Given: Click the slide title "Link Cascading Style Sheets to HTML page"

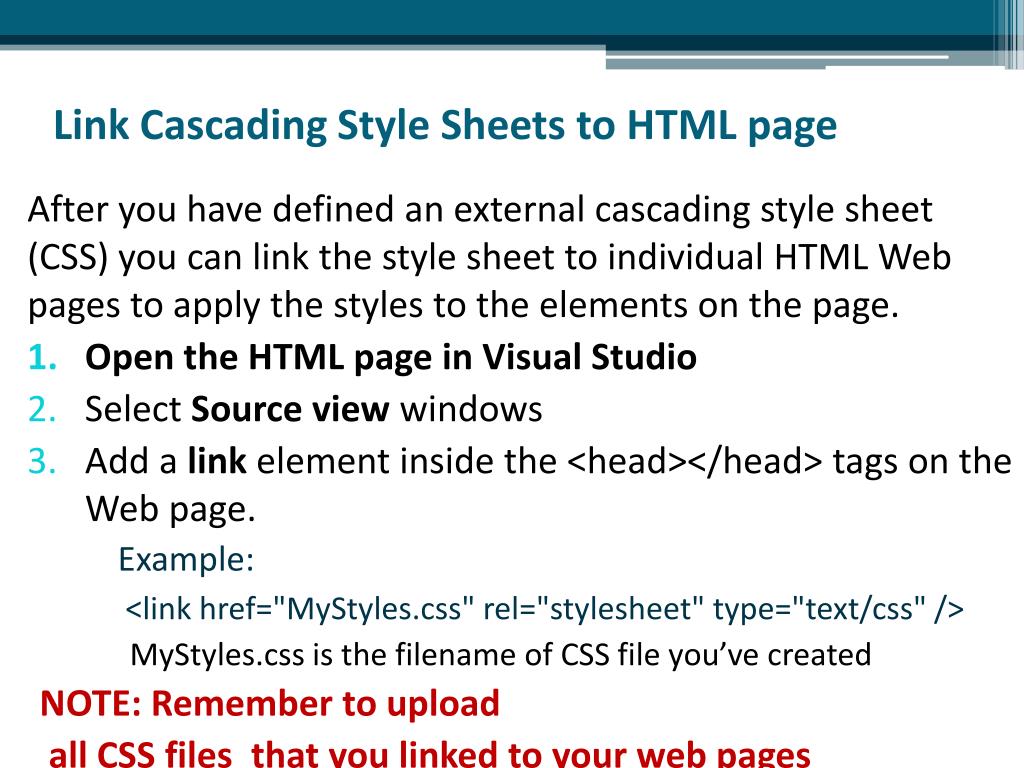Looking at the screenshot, I should pyautogui.click(x=445, y=125).
